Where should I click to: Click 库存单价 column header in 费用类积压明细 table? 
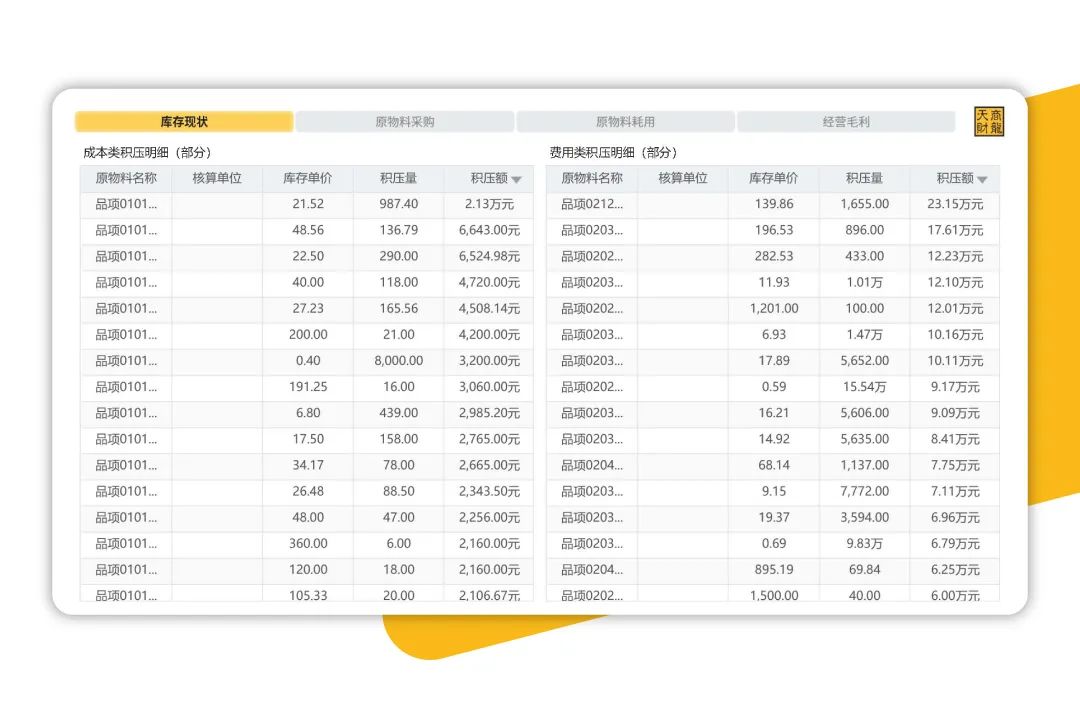point(773,179)
